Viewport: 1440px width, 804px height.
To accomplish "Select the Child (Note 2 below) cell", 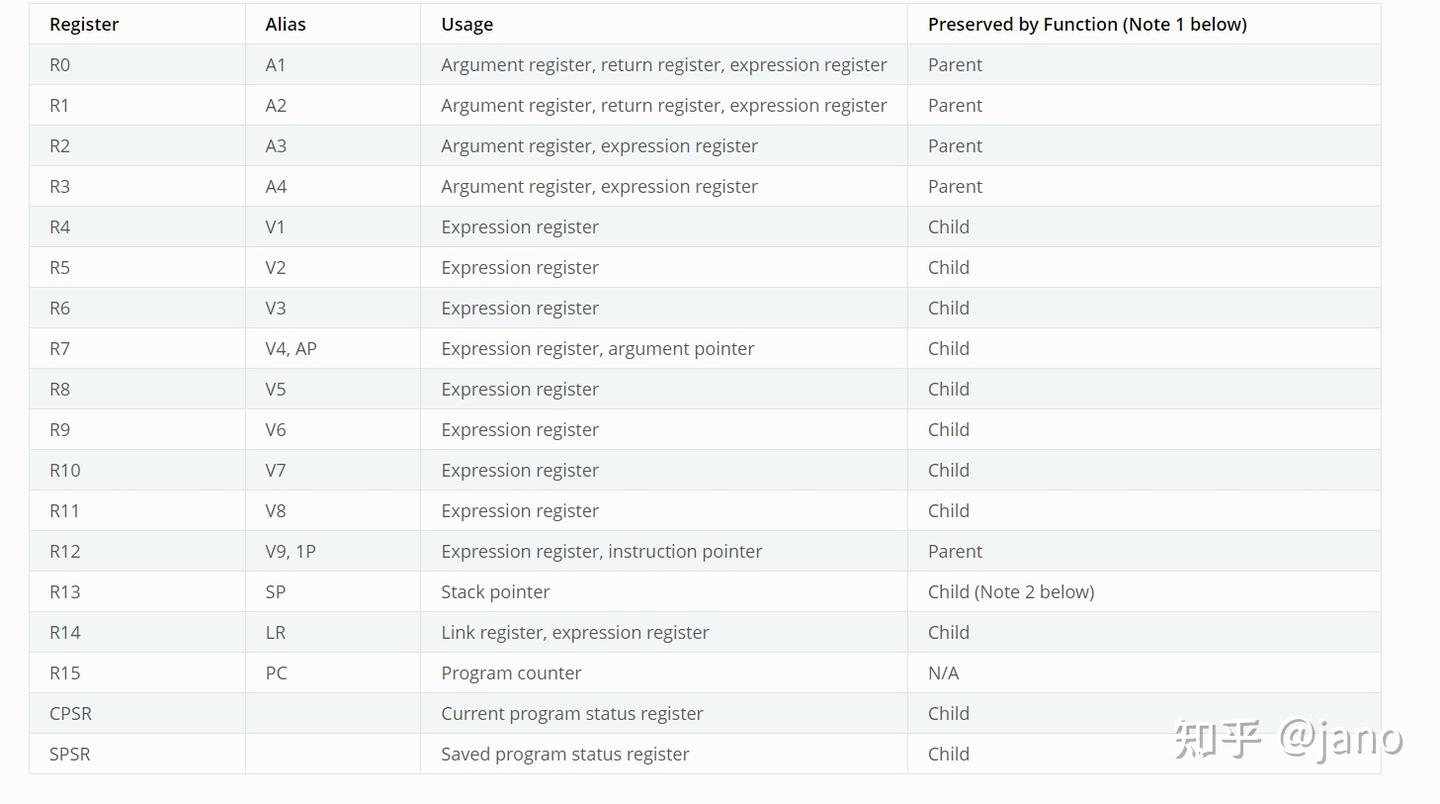I will click(x=1011, y=592).
